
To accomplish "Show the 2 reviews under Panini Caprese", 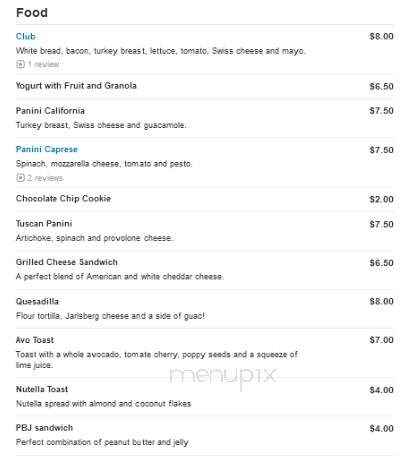I will click(x=45, y=178).
